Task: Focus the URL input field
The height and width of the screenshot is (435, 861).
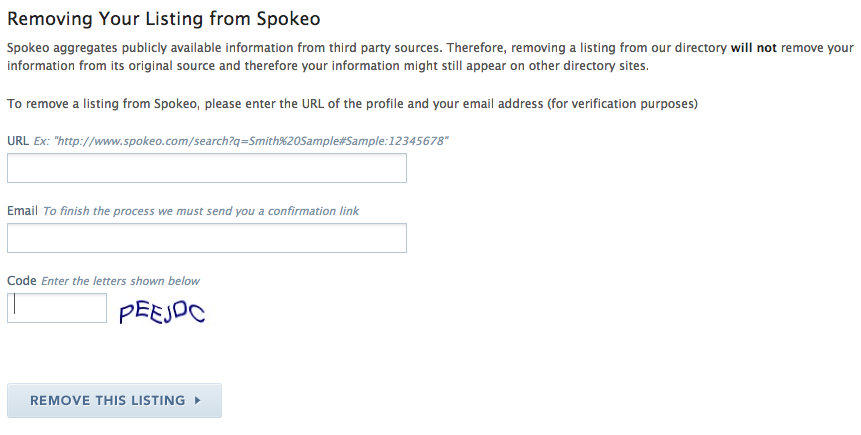Action: [207, 168]
